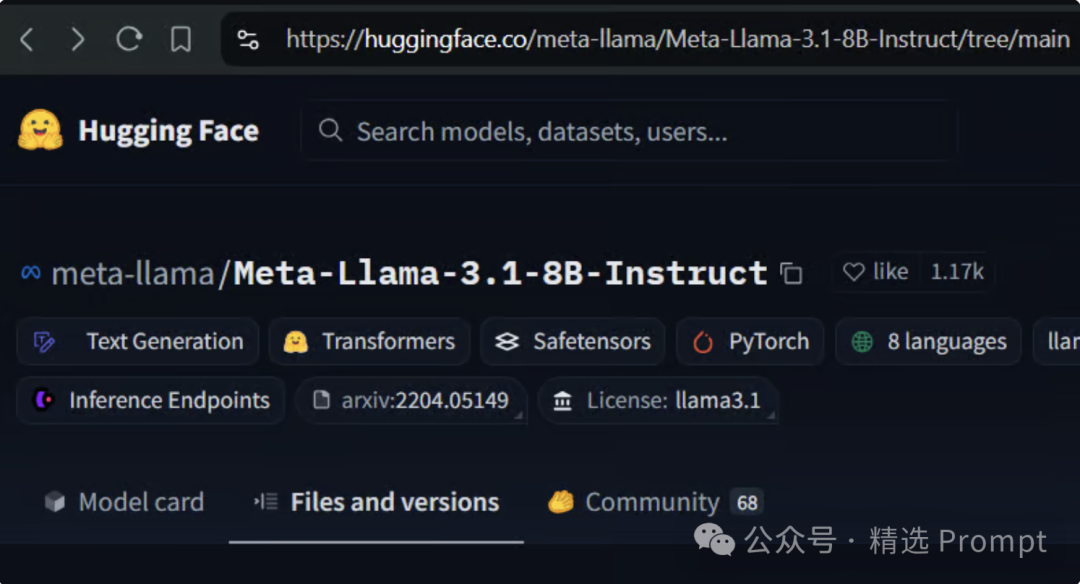Click the huggingface.co URL in the address bar
The width and height of the screenshot is (1080, 584).
coord(678,39)
